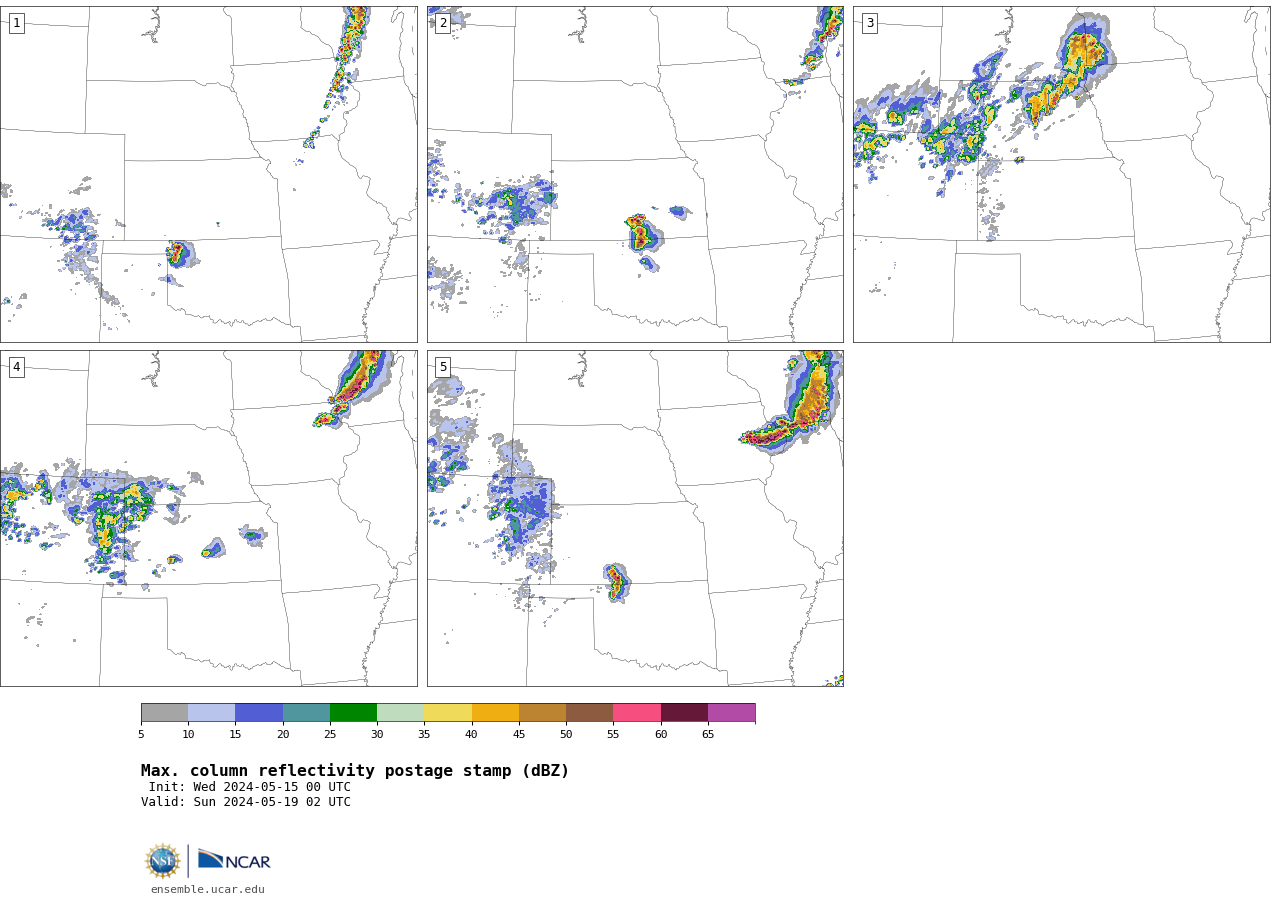Open ensemble member 5 reflectivity map
Screen dimensions: 1280x901
[x=635, y=518]
